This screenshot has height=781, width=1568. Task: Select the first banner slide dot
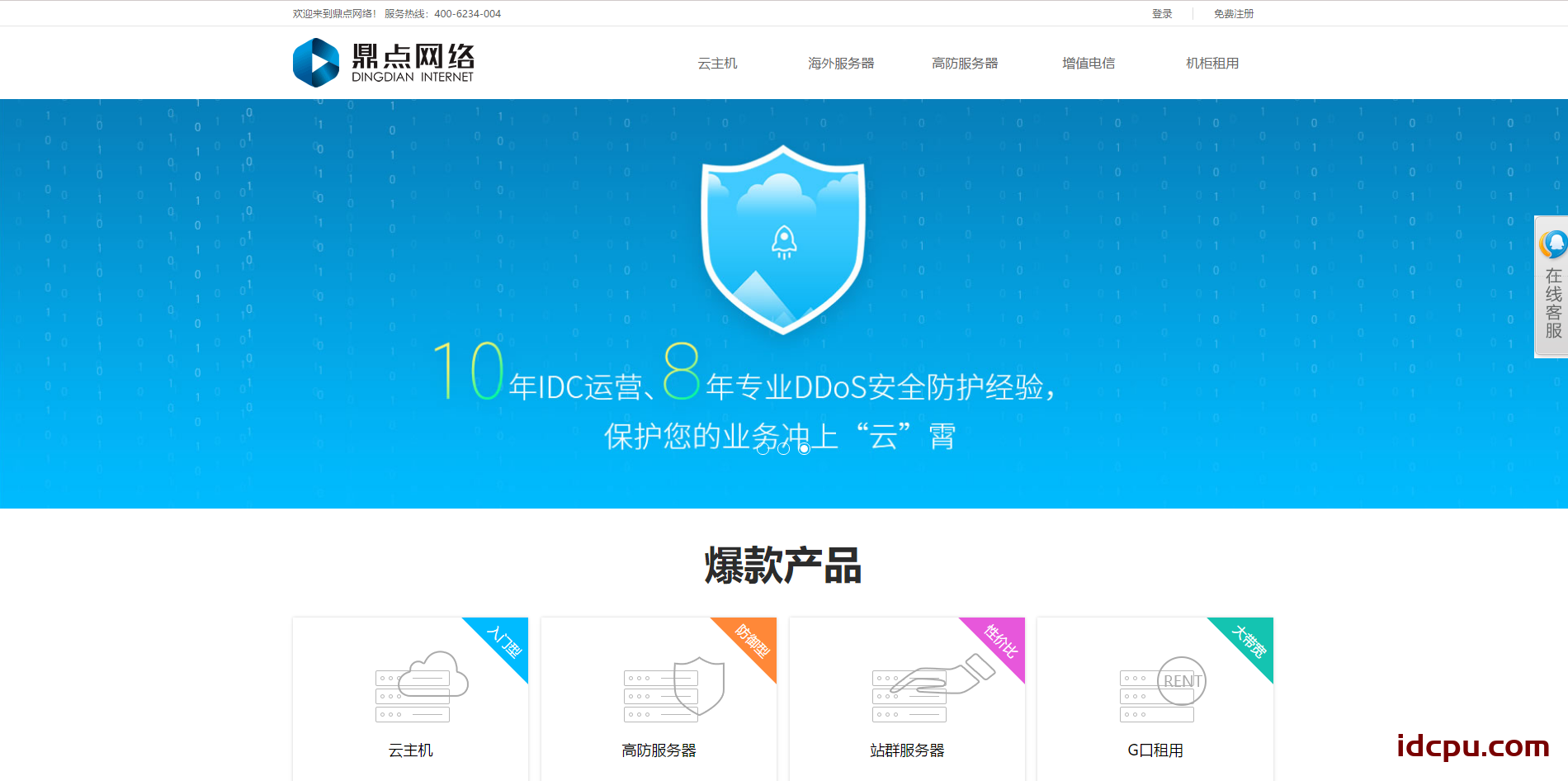(763, 449)
